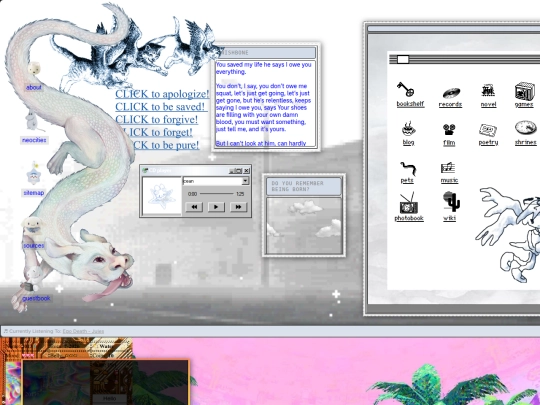This screenshot has width=540, height=405.
Task: Skip forward in CD player
Action: coord(238,207)
